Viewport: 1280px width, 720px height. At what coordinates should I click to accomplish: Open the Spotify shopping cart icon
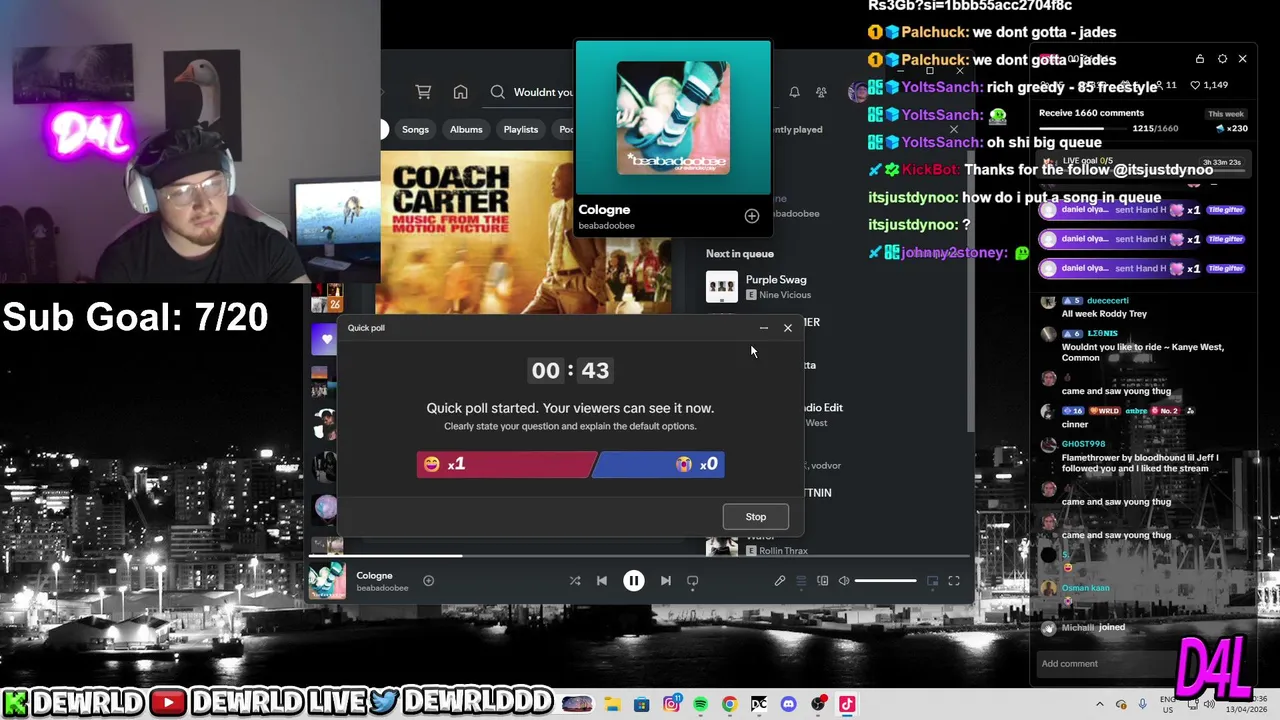[x=424, y=92]
